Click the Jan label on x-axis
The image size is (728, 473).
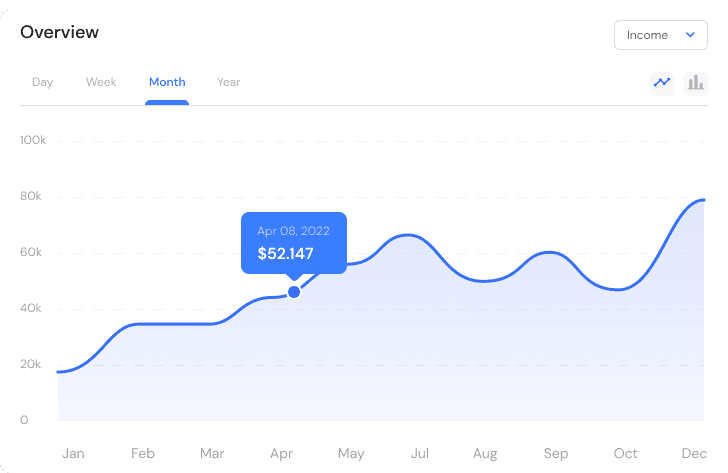pyautogui.click(x=73, y=453)
